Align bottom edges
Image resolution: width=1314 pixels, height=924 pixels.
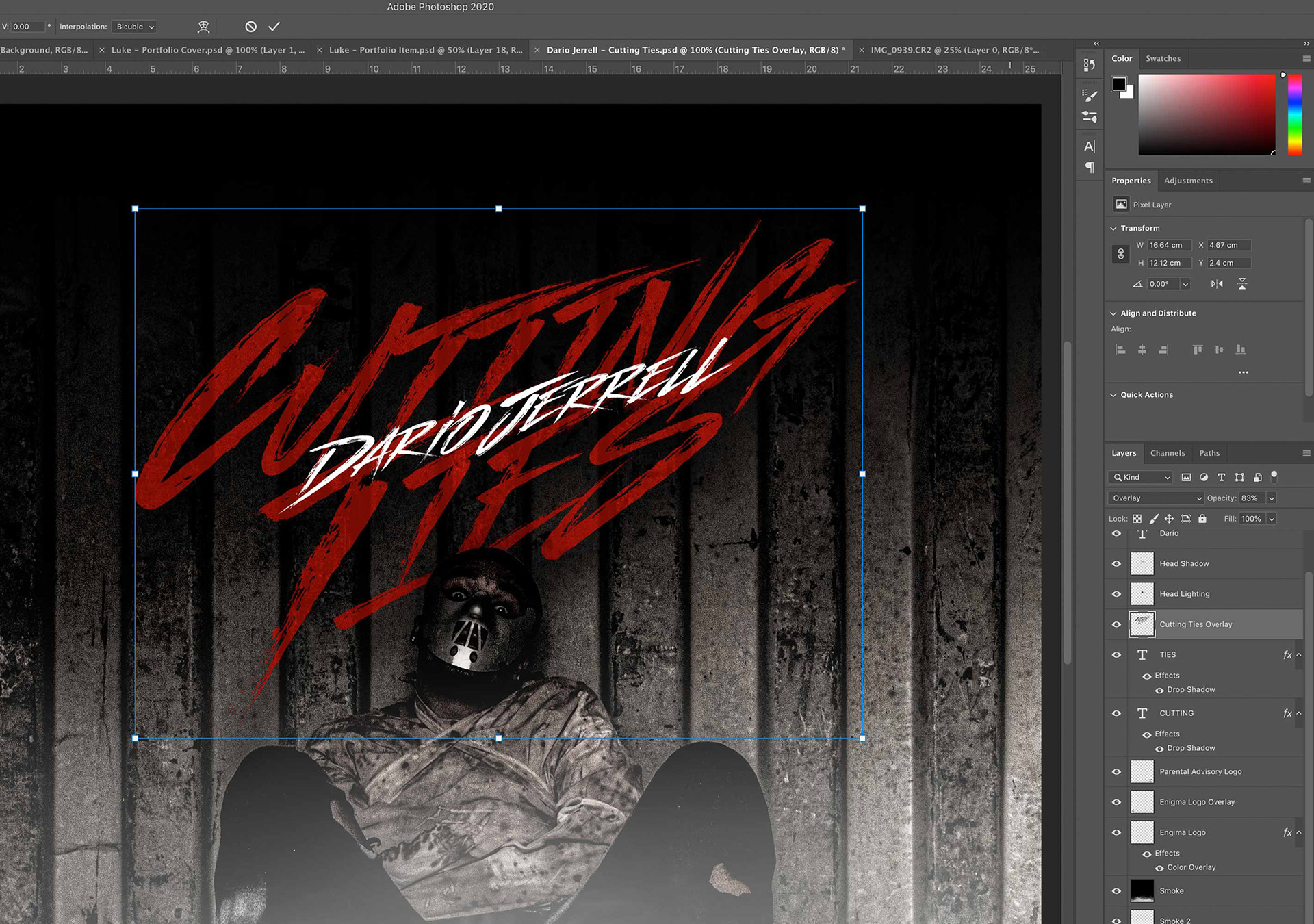tap(1241, 350)
